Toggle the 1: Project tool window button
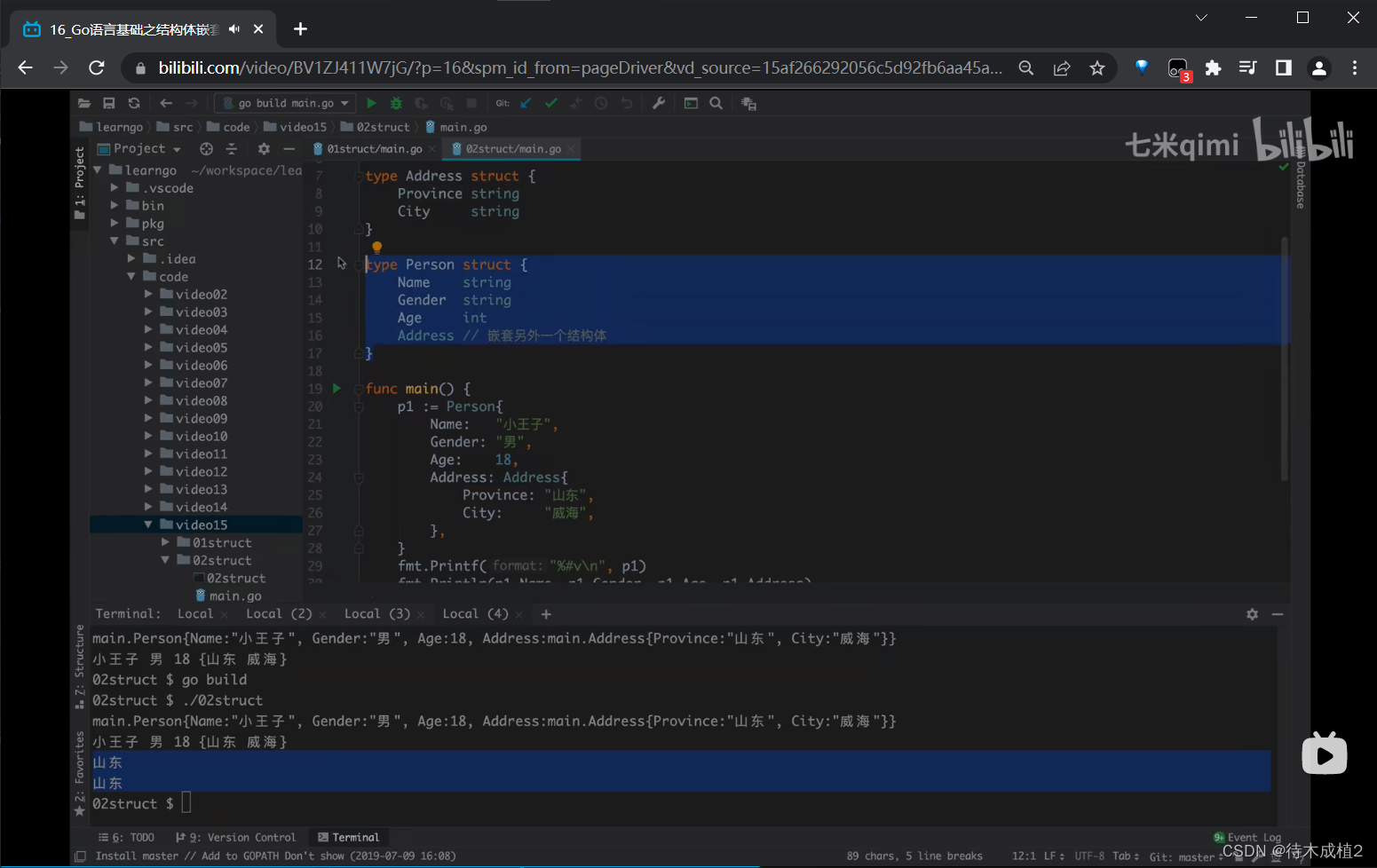The width and height of the screenshot is (1377, 868). pos(80,184)
